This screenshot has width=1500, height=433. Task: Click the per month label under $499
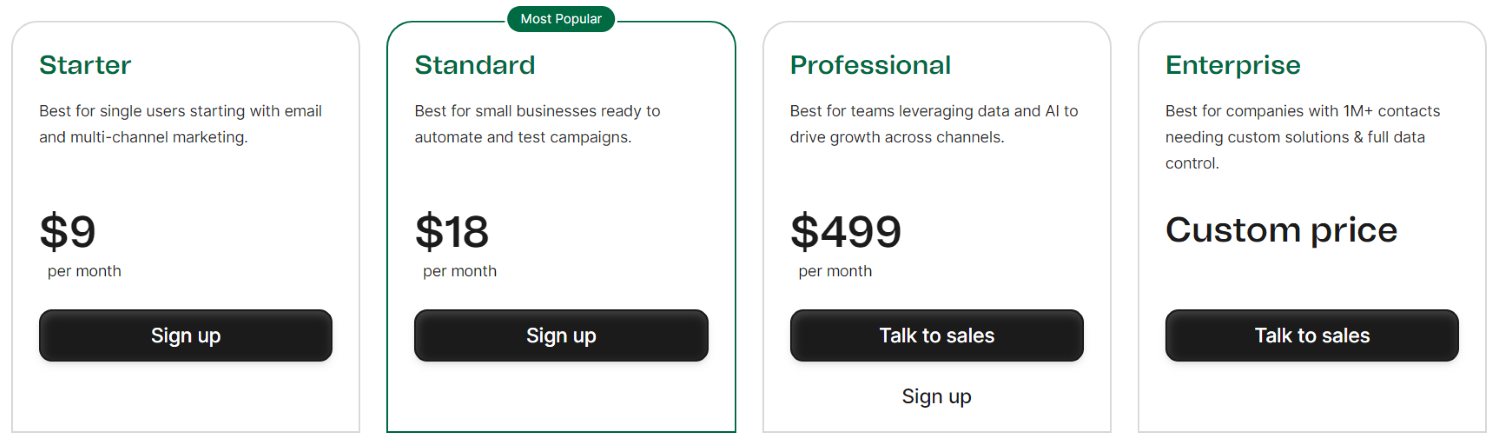coord(835,271)
